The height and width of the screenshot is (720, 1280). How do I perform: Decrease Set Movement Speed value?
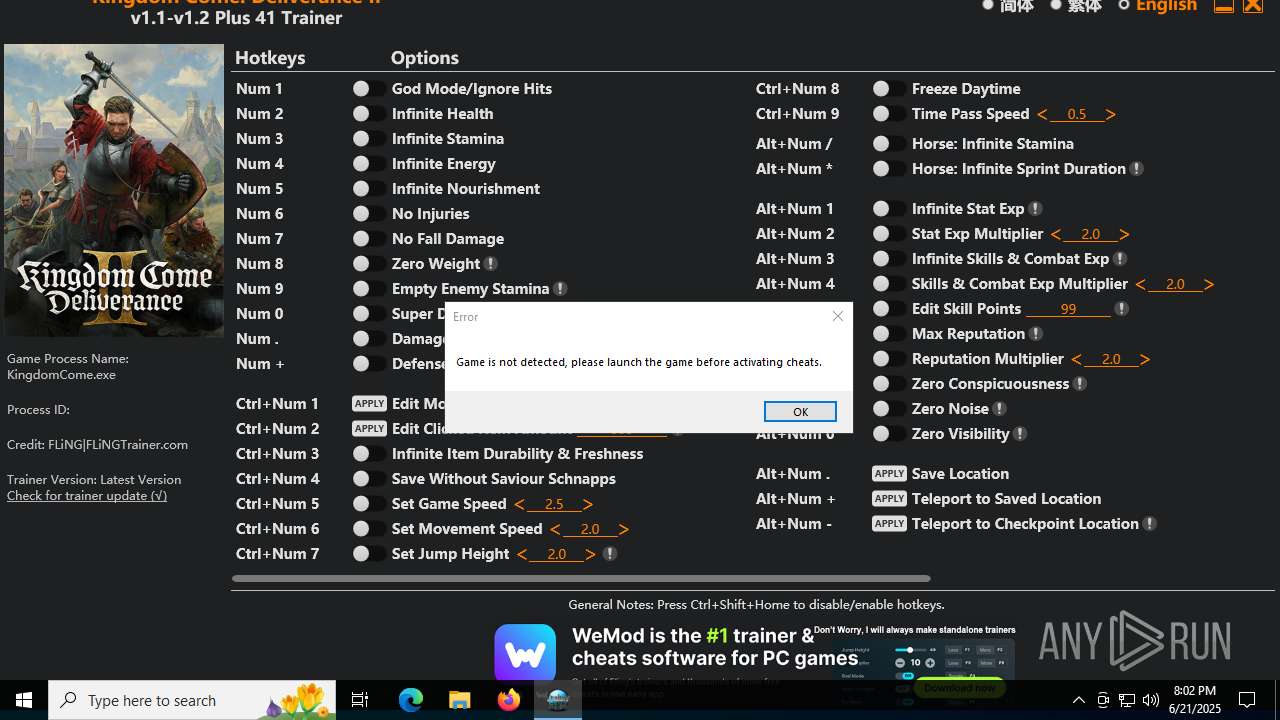click(x=555, y=530)
